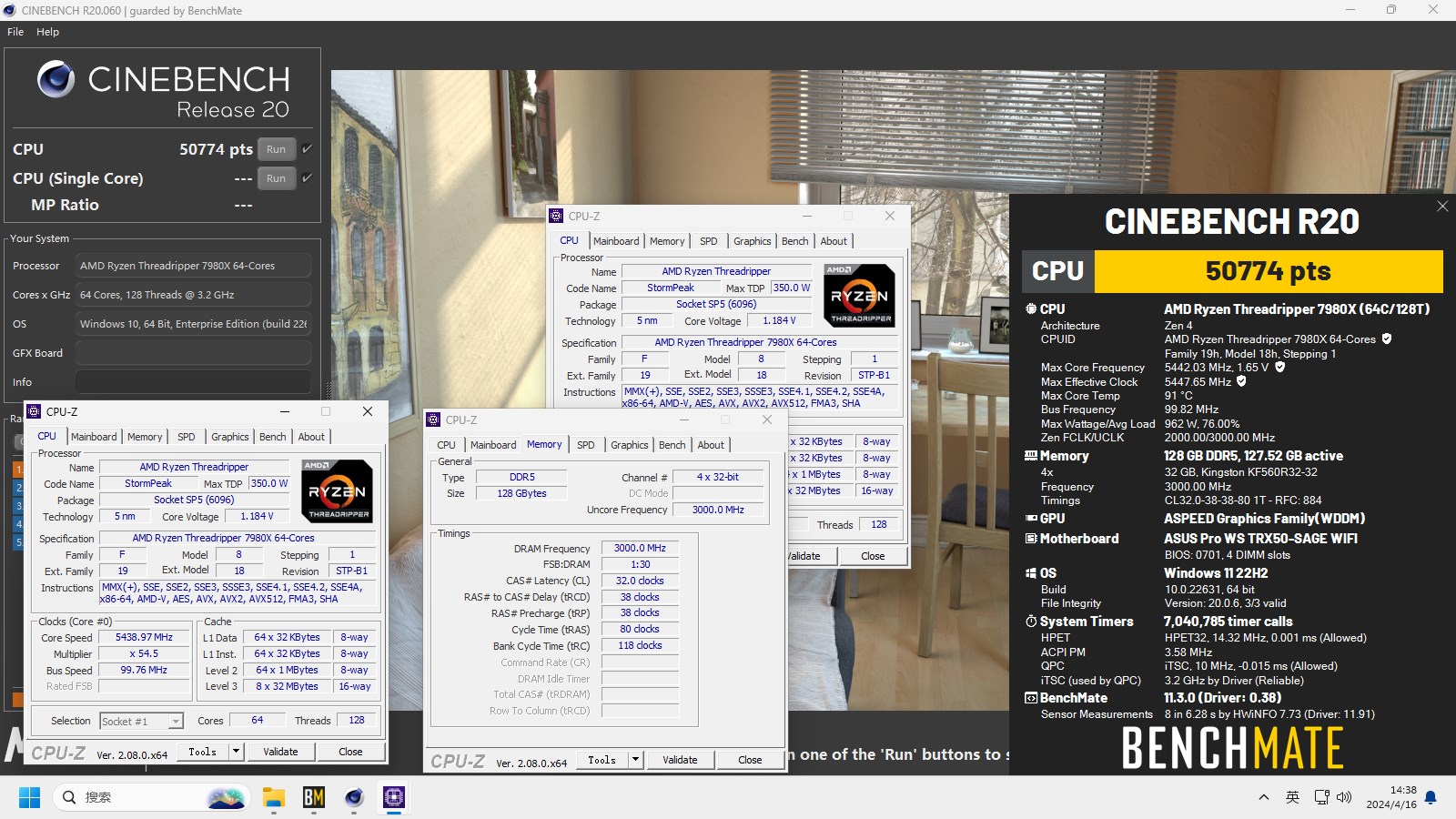Viewport: 1456px width, 819px height.
Task: Click the Memory section icon in the BenchMate panel
Action: point(1031,455)
